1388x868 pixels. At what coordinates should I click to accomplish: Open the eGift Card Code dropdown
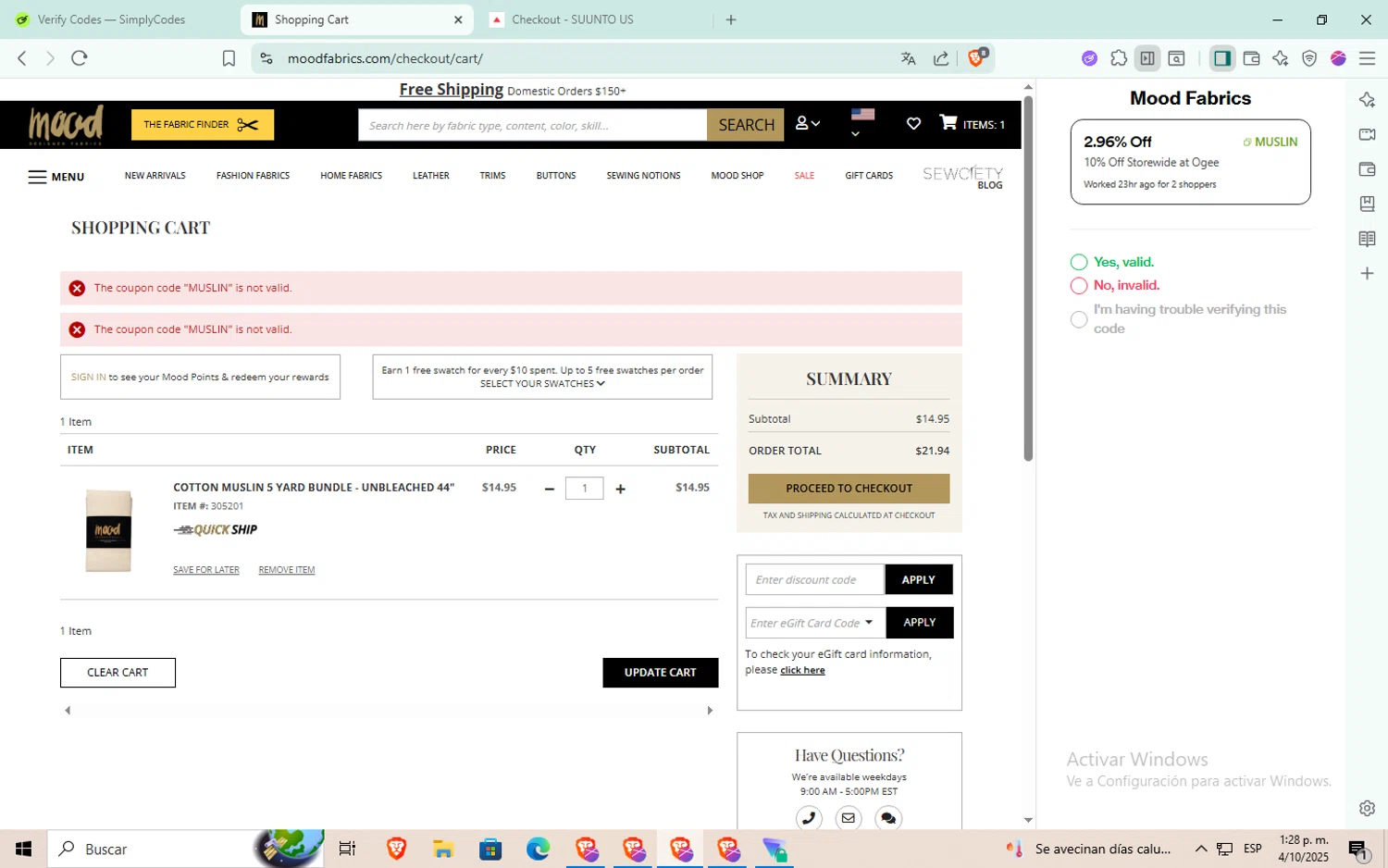(x=869, y=622)
